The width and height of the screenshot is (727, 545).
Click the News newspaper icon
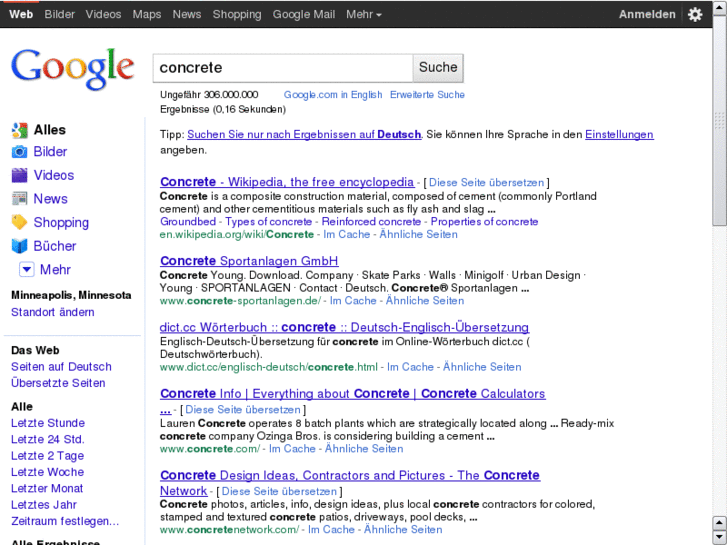click(19, 199)
